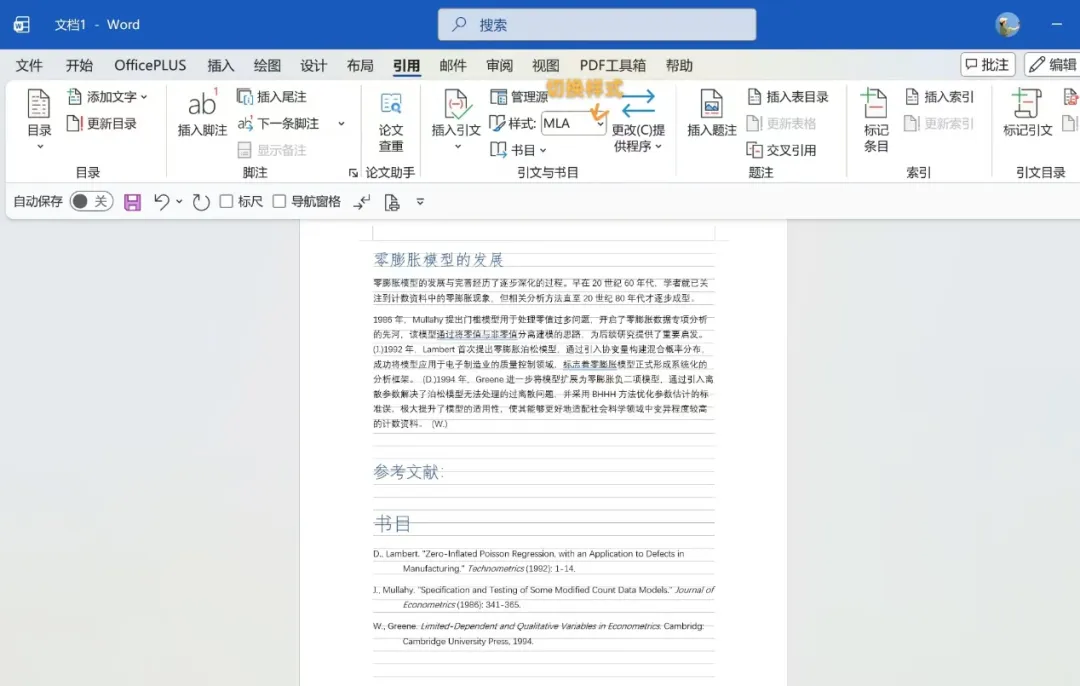Enable the Ruler (标尺) checkbox

(226, 201)
